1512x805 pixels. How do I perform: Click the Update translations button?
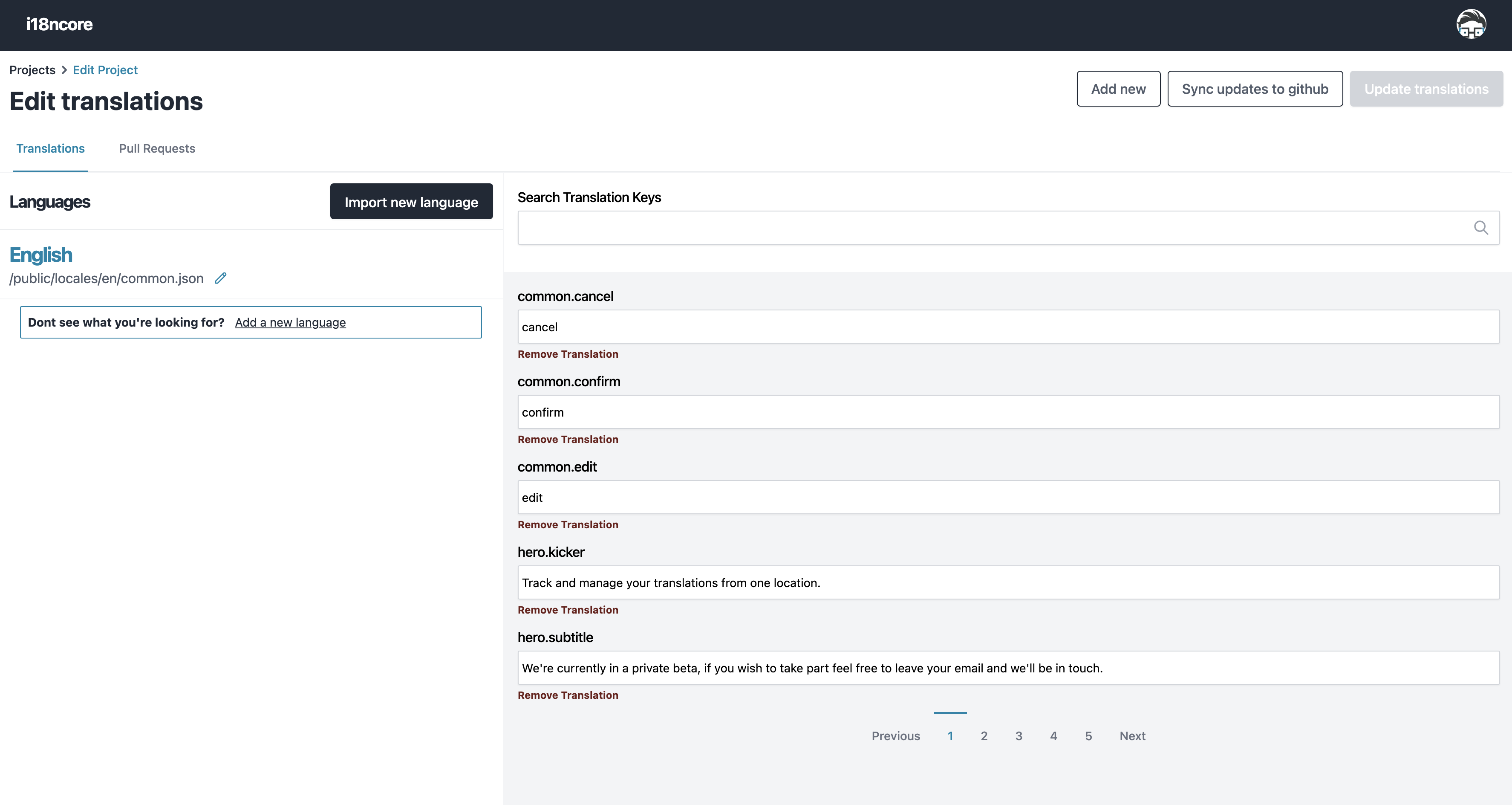pyautogui.click(x=1426, y=89)
